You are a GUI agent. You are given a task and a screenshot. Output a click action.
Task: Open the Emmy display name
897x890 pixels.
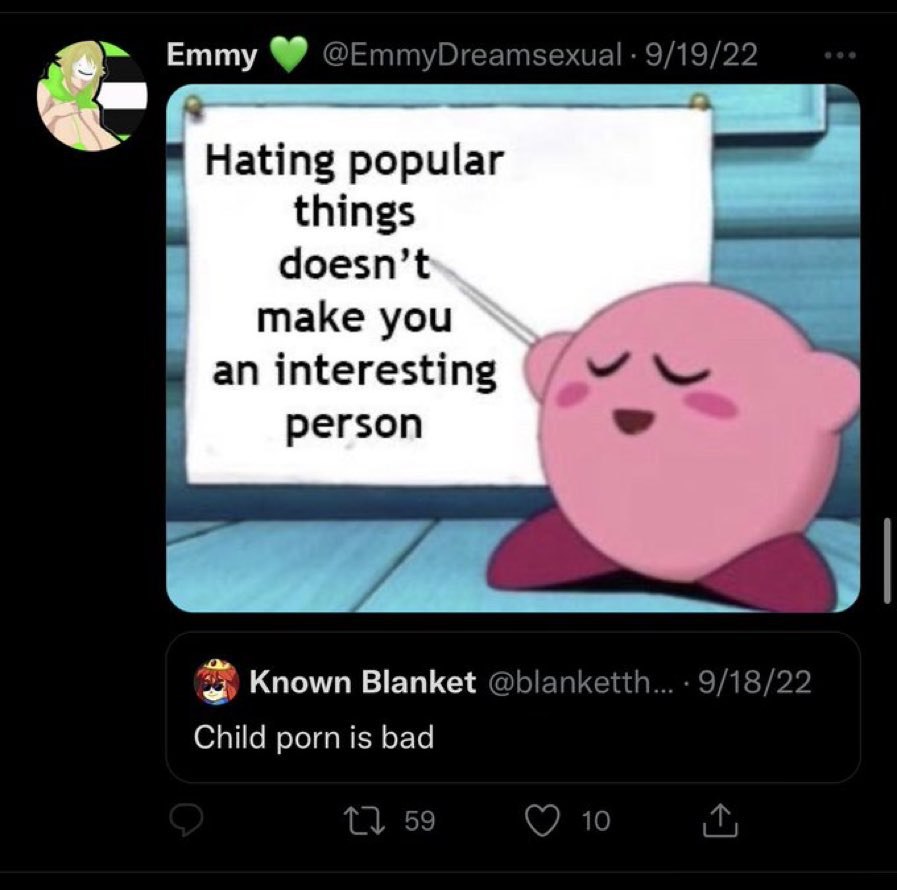212,55
